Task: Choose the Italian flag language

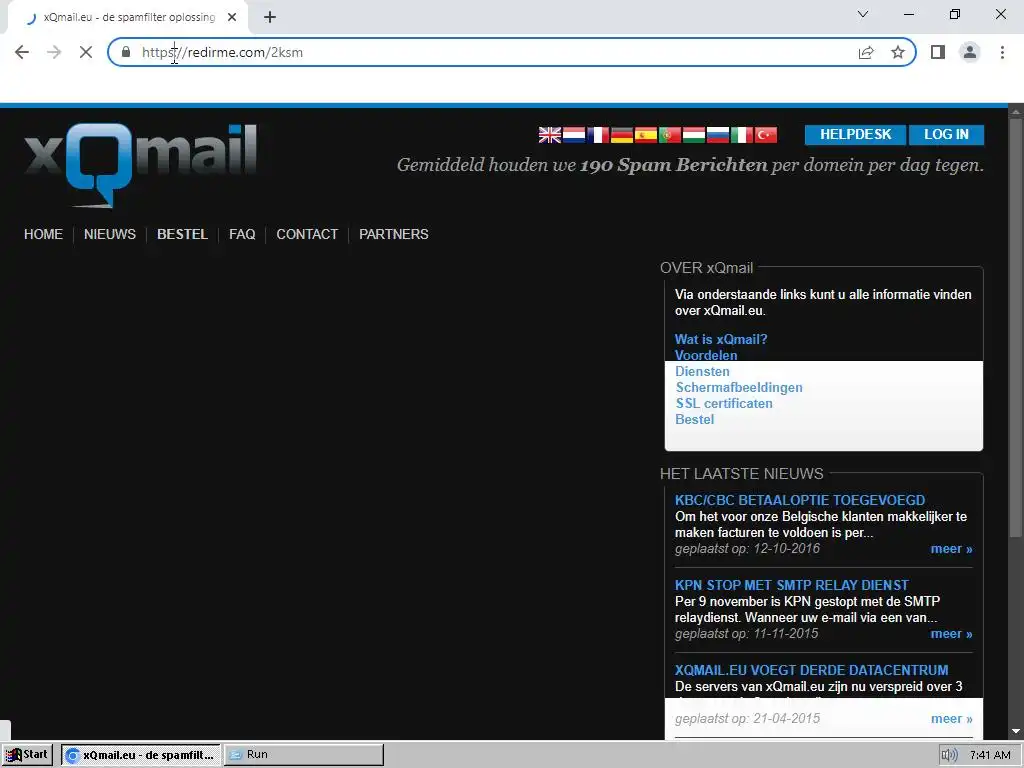Action: click(742, 135)
